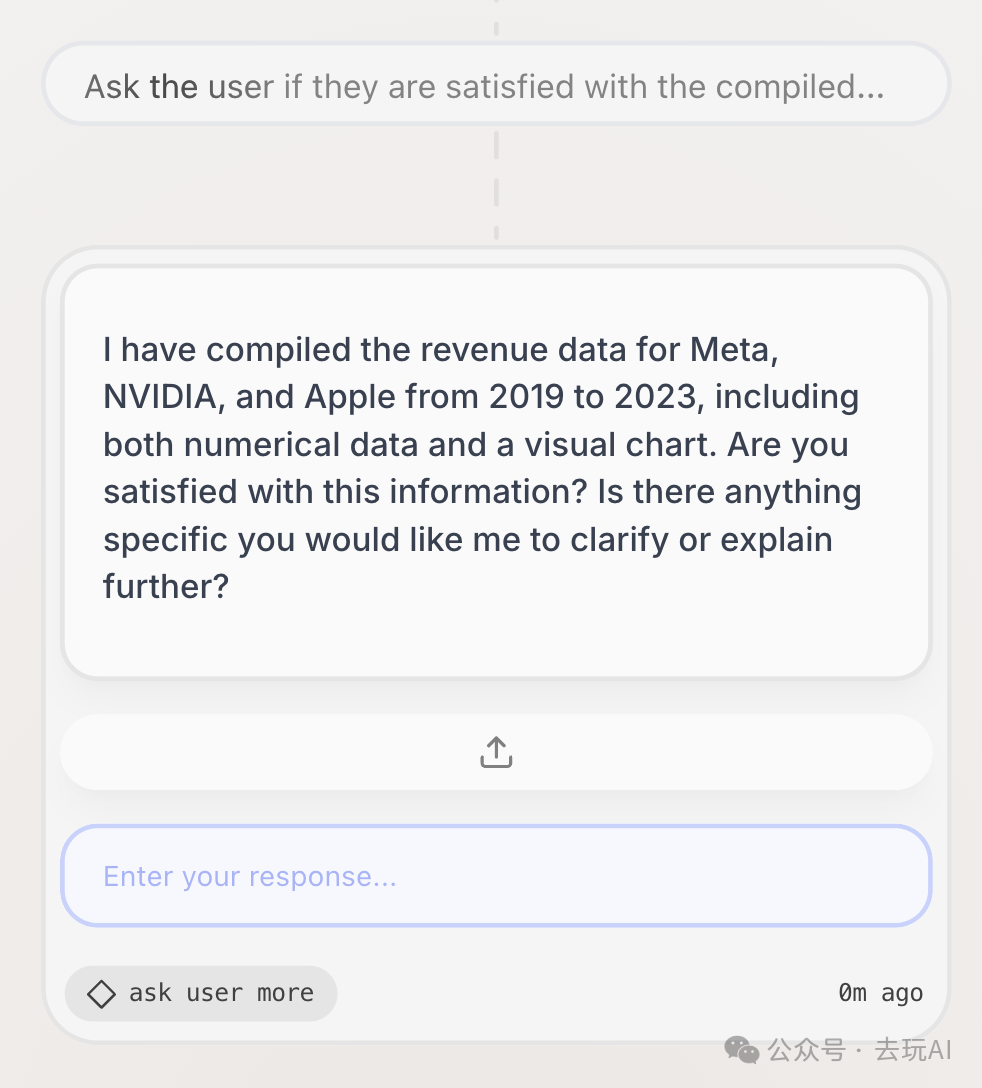Click the word further? ending the message
This screenshot has width=982, height=1088.
pyautogui.click(x=166, y=586)
